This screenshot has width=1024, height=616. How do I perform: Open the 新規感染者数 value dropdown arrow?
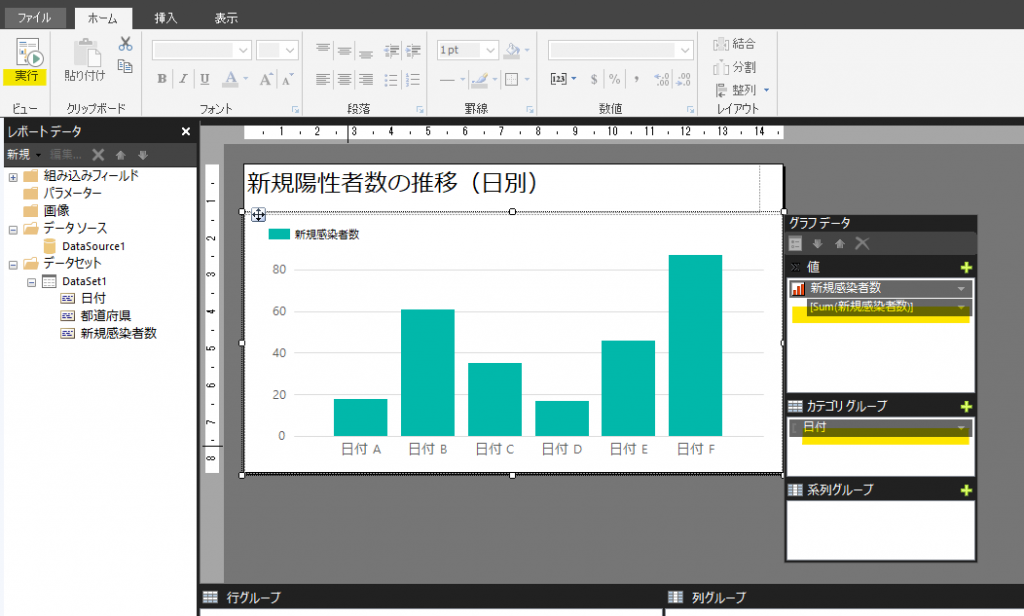[x=961, y=289]
